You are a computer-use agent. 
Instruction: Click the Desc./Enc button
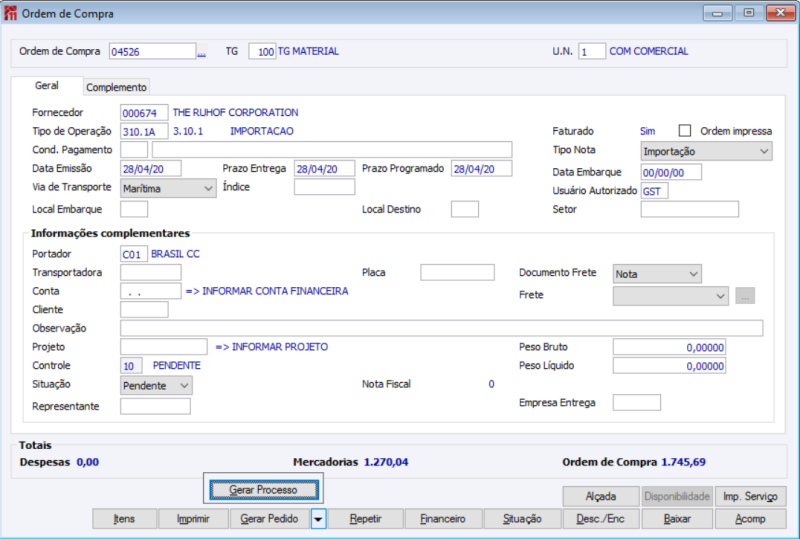pos(601,519)
